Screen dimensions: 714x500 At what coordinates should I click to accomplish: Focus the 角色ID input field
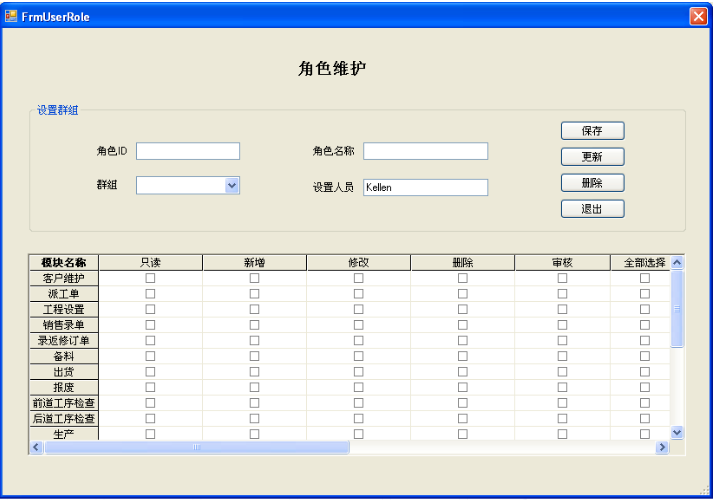[x=188, y=151]
